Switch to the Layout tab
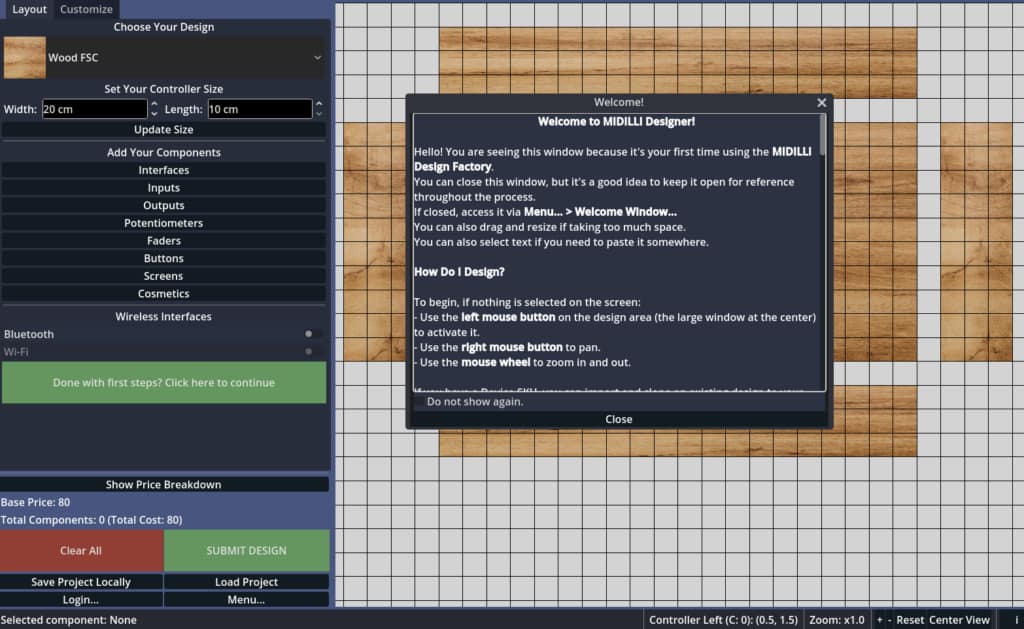This screenshot has width=1024, height=629. 29,9
